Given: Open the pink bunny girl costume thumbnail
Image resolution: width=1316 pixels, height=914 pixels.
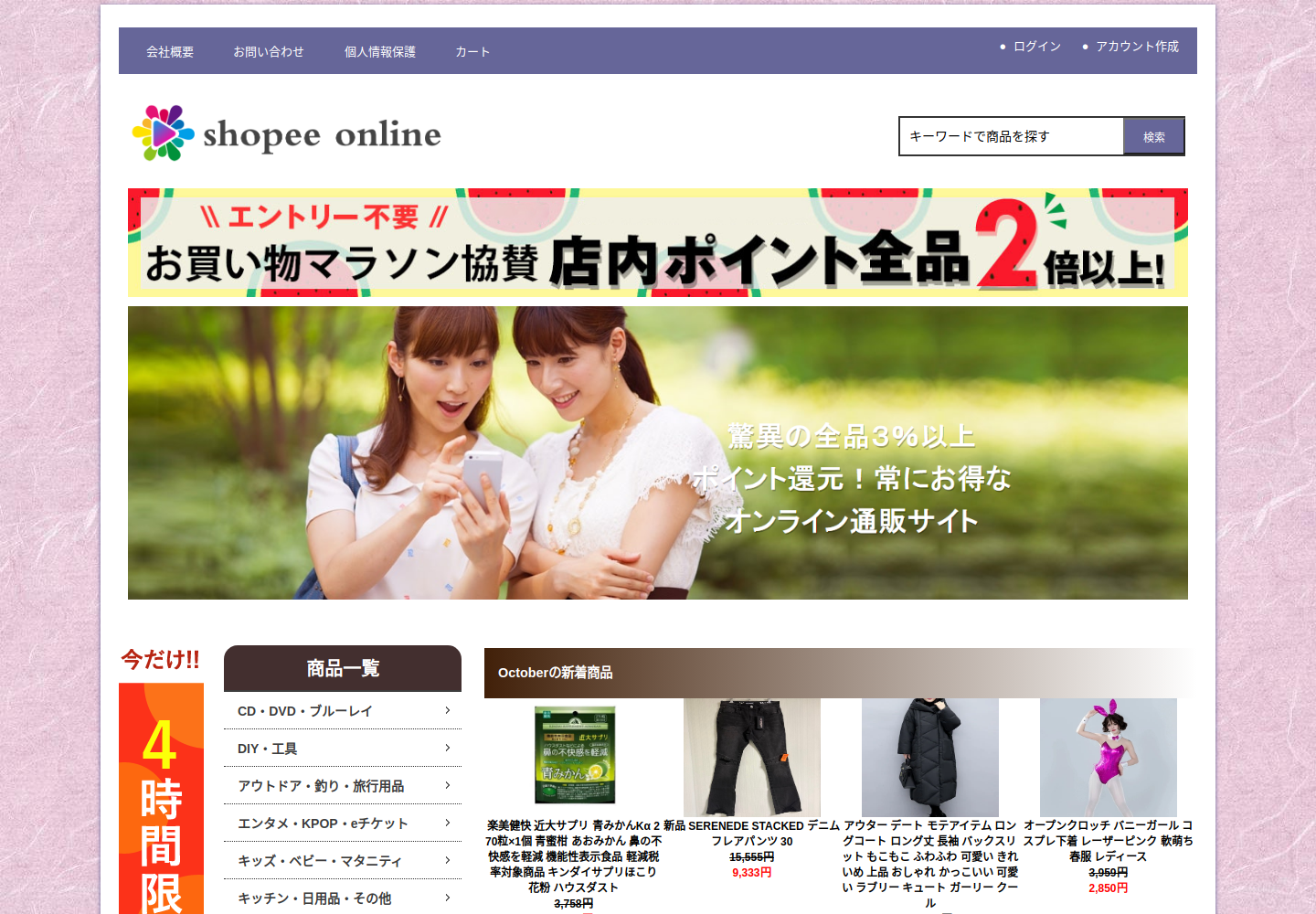Looking at the screenshot, I should click(1109, 758).
